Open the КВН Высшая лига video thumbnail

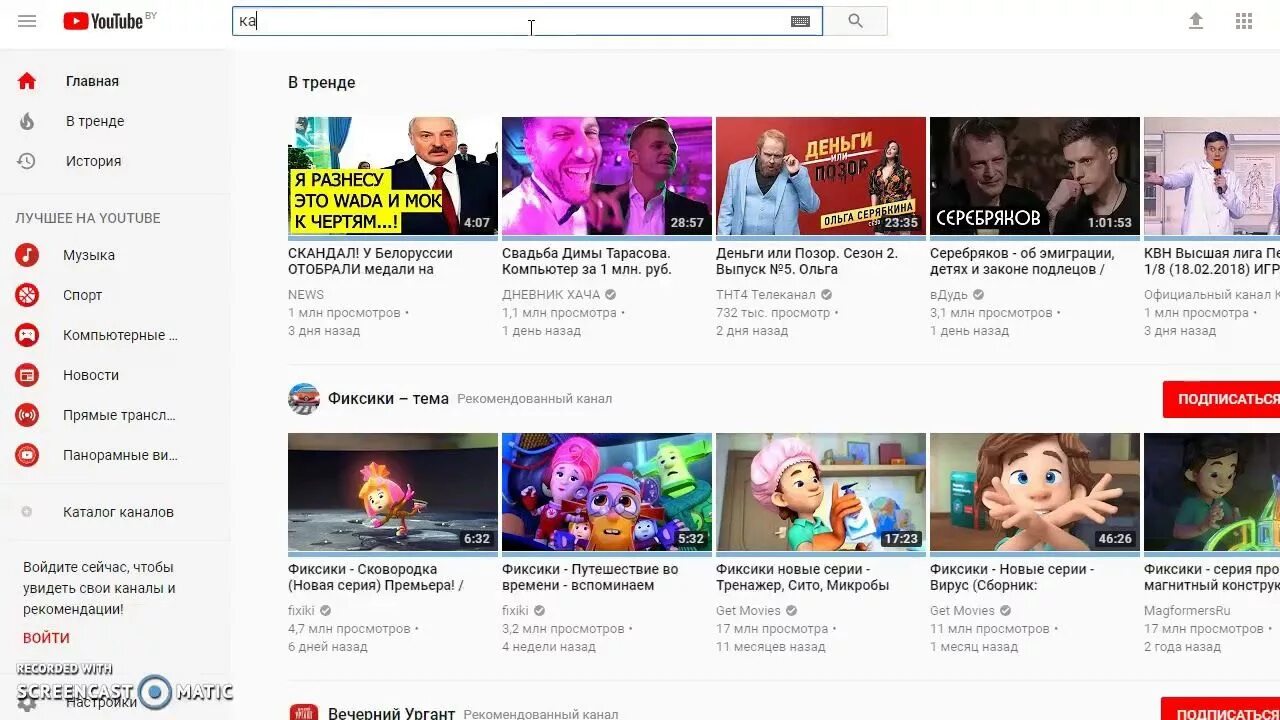click(1212, 176)
